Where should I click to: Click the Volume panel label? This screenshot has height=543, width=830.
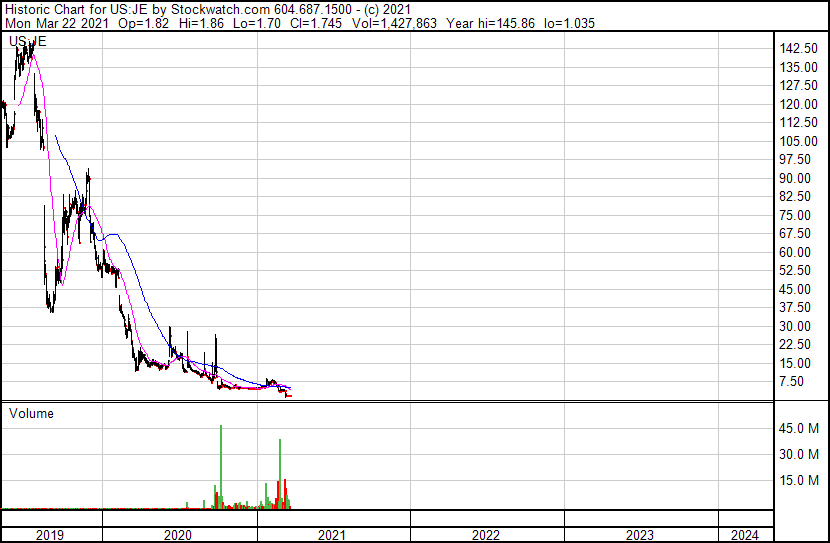point(31,413)
